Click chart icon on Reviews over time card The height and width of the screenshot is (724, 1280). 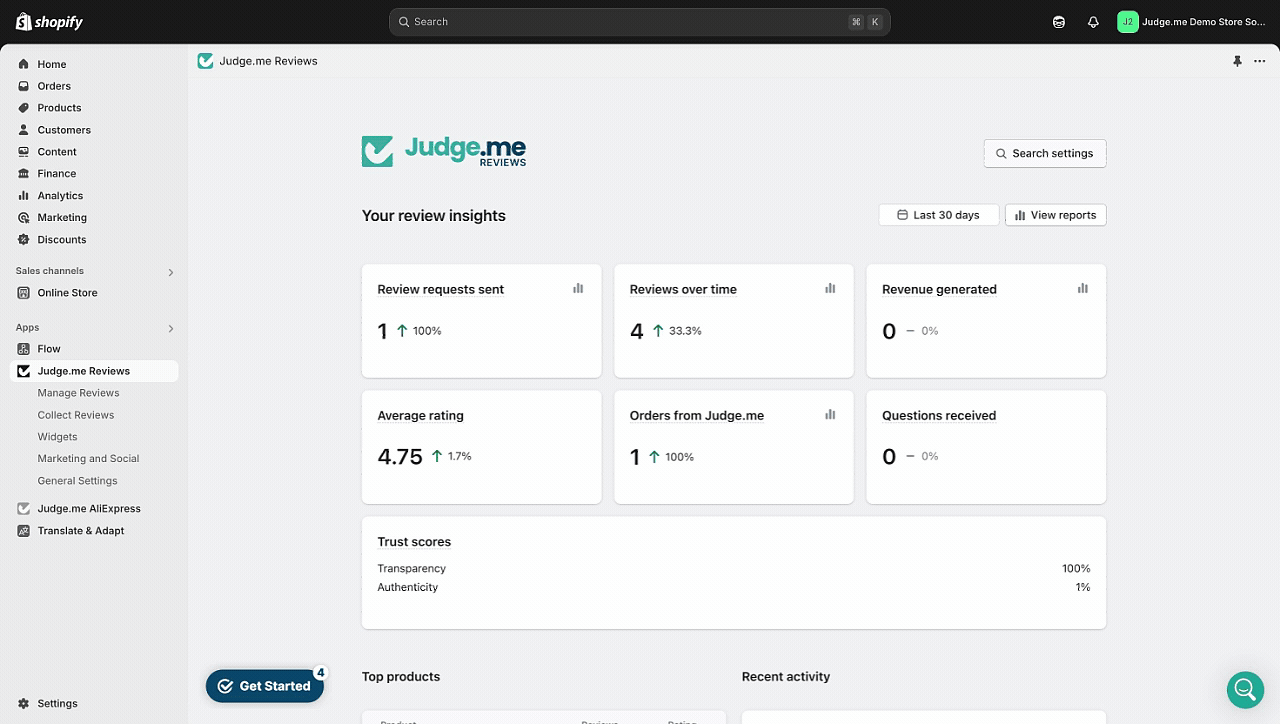coord(830,288)
